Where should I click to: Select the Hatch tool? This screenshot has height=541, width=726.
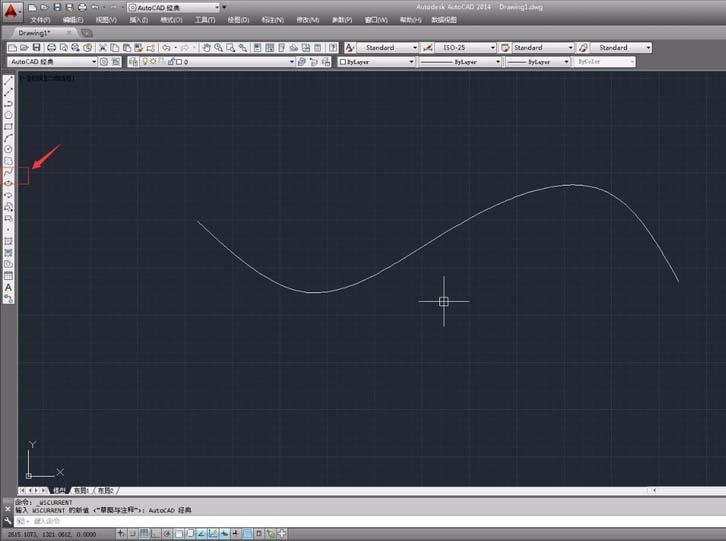[8, 241]
